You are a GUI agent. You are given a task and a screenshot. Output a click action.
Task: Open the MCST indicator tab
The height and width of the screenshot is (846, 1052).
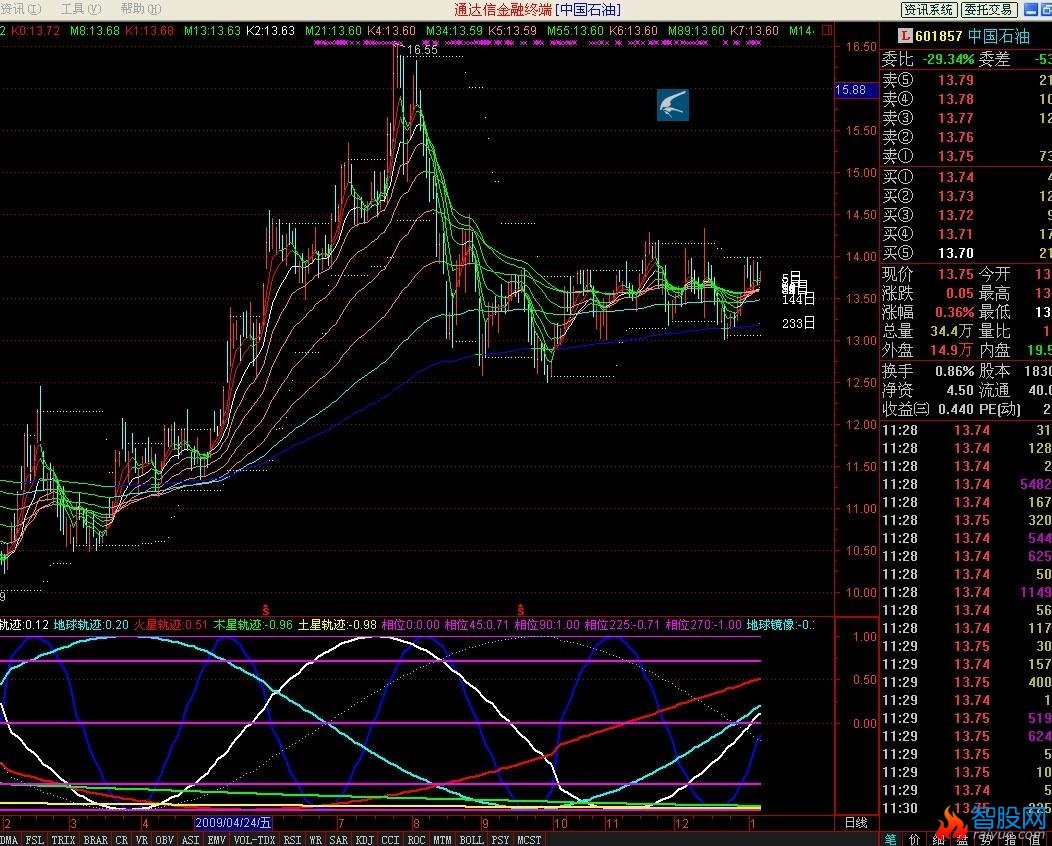(x=529, y=839)
